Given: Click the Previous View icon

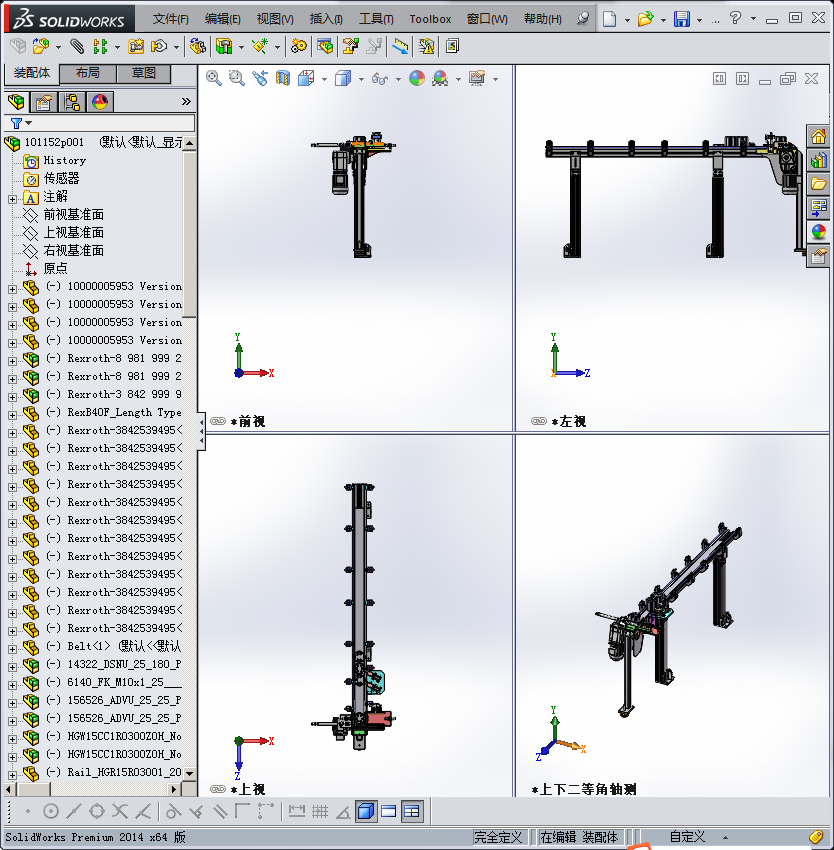Looking at the screenshot, I should pos(260,79).
